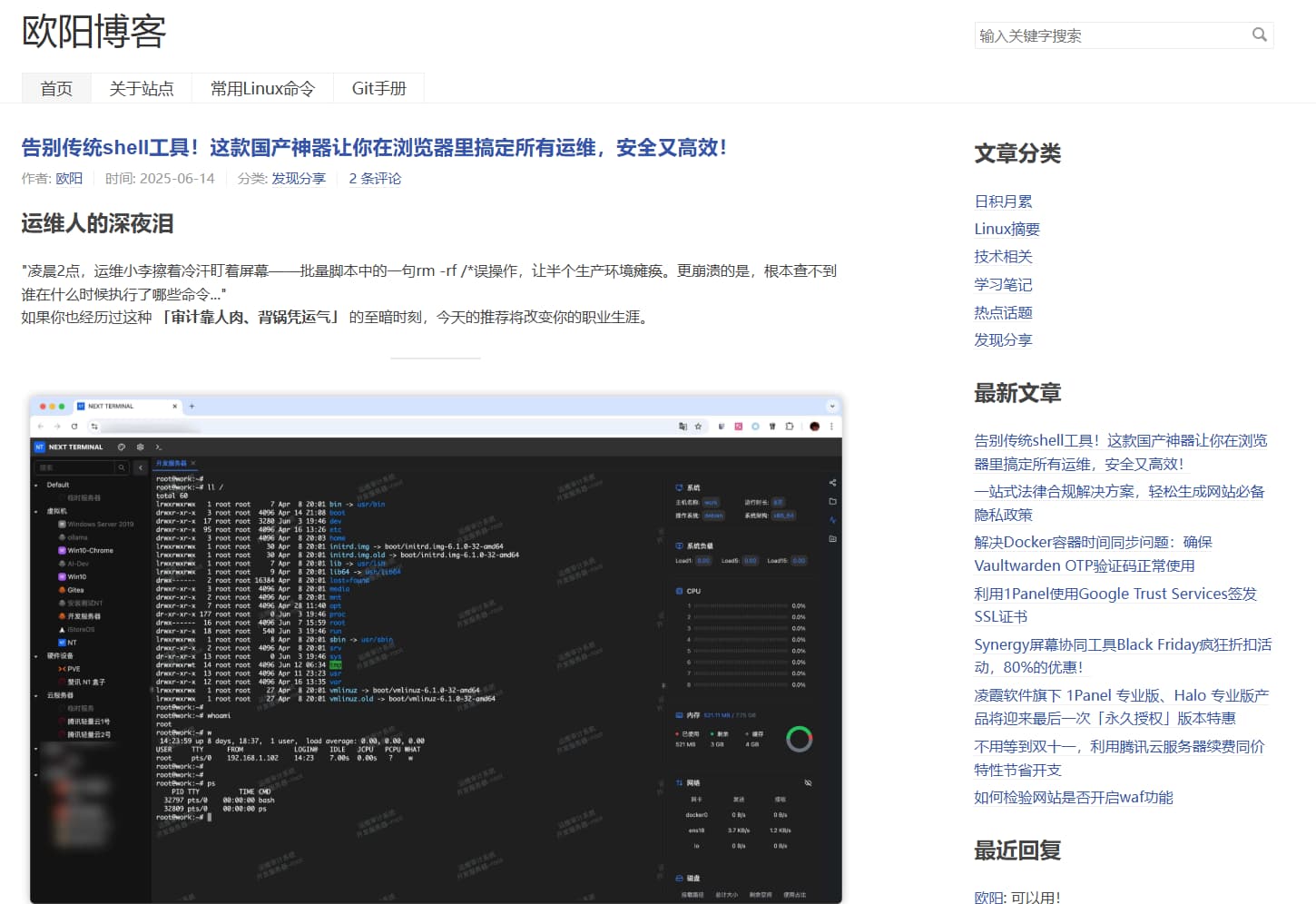Open the article about 告别传统shell工具
The width and height of the screenshot is (1316, 904).
click(x=377, y=148)
